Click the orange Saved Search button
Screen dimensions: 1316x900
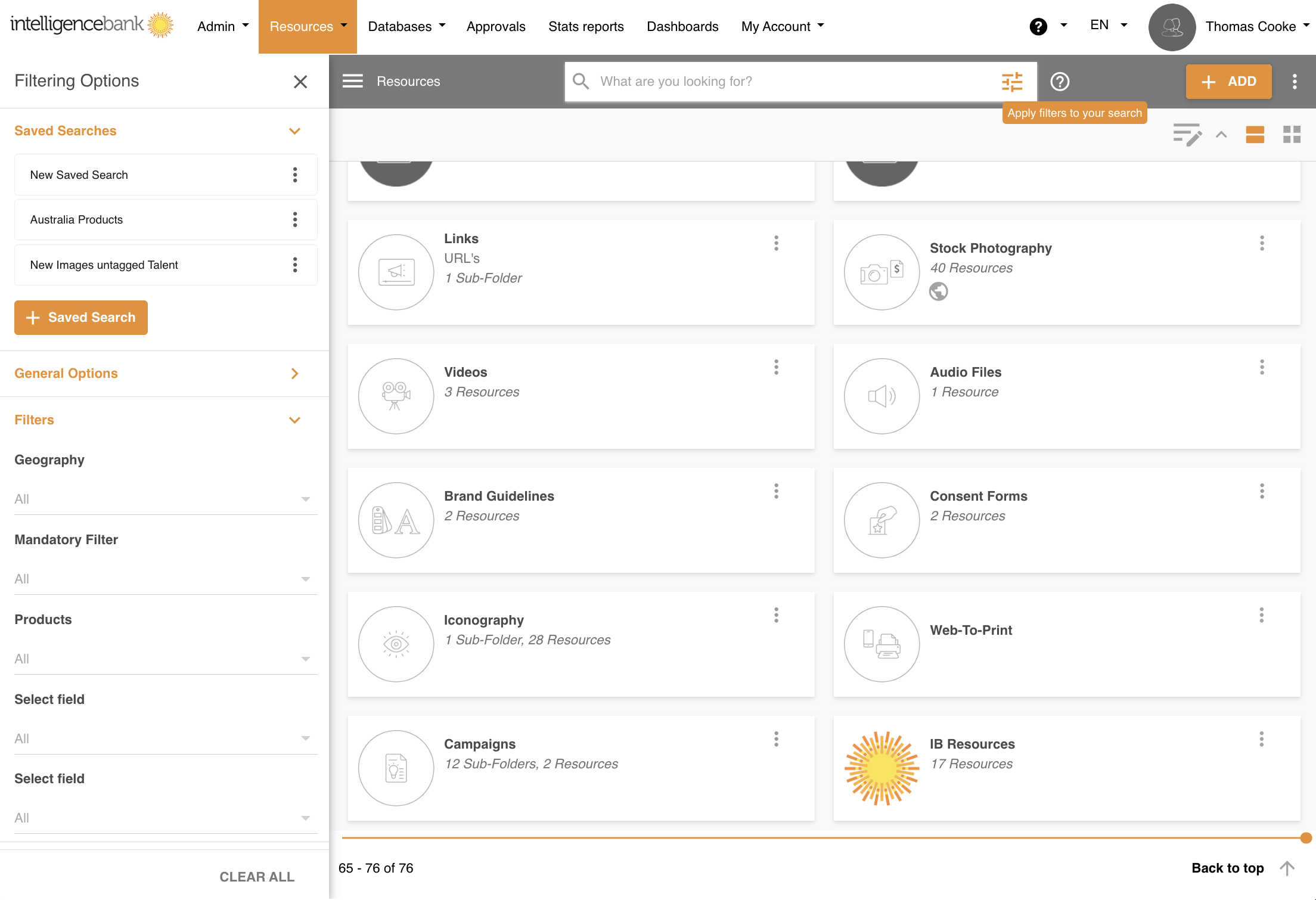(81, 318)
